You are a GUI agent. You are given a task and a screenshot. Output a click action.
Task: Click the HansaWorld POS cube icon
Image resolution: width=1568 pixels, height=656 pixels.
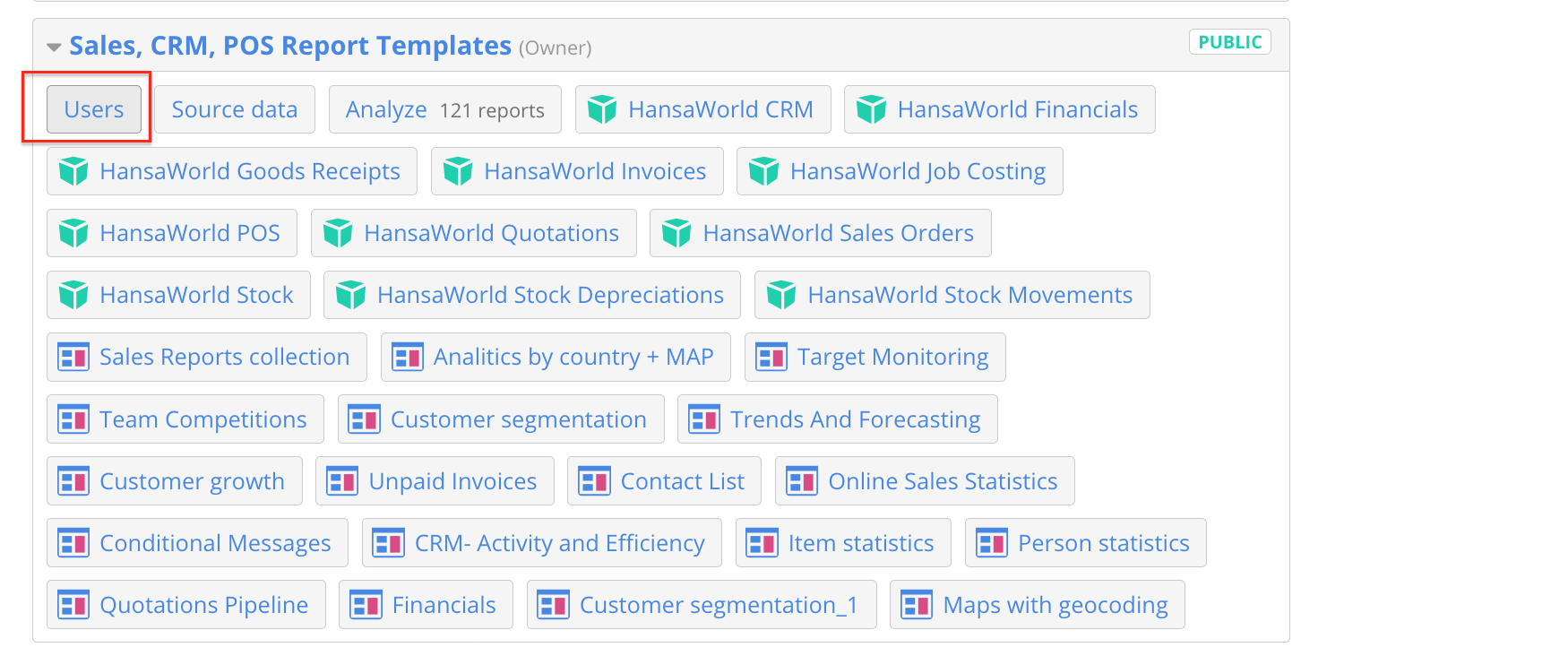click(73, 233)
